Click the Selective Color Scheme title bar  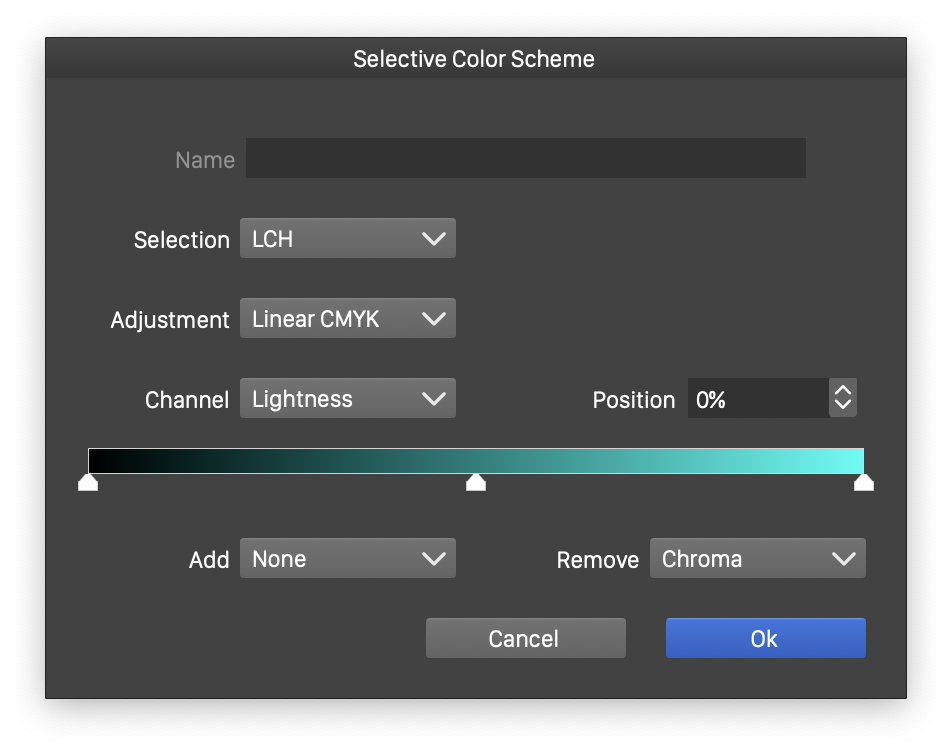click(475, 59)
